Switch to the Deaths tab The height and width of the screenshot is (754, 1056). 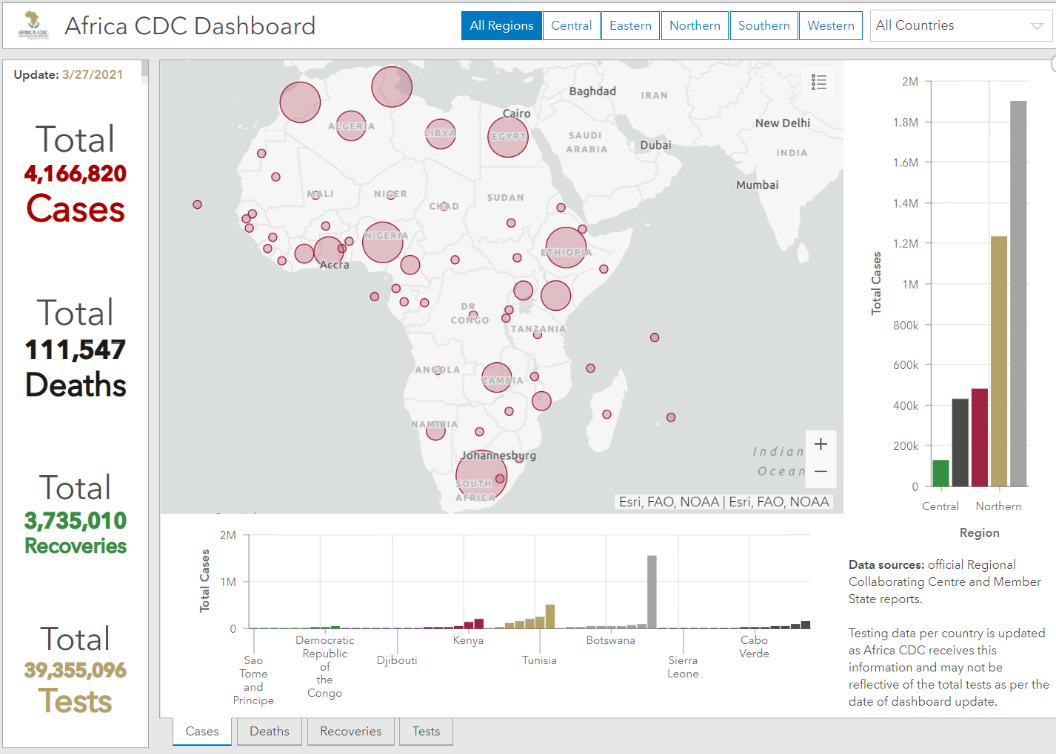click(269, 731)
